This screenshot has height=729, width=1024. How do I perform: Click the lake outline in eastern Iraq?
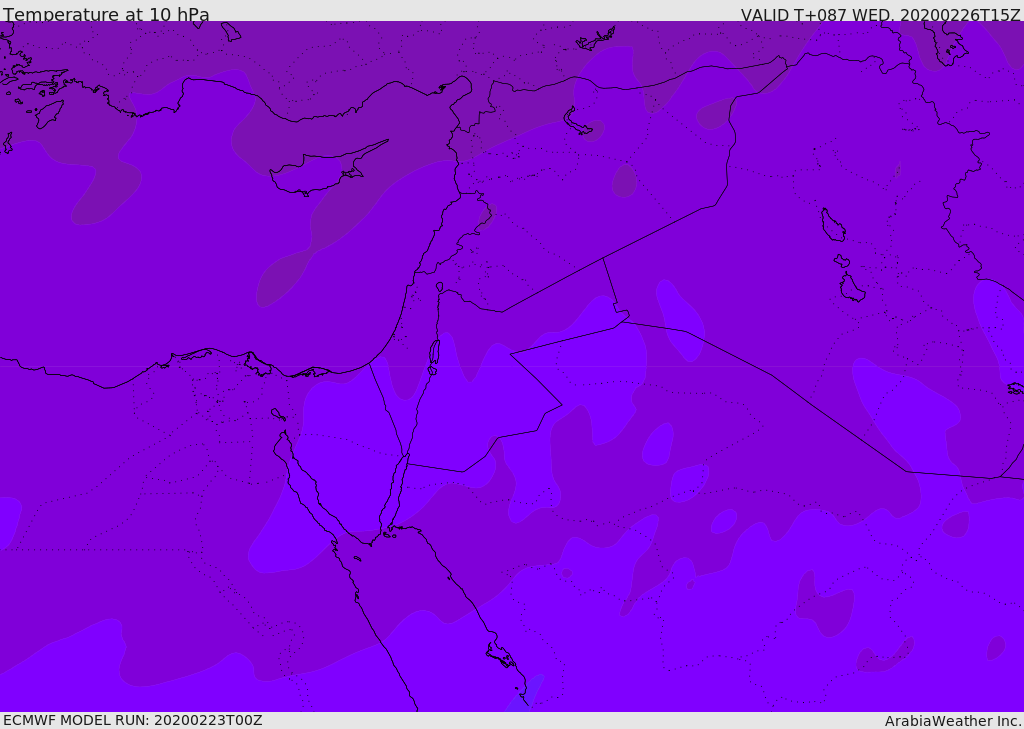pyautogui.click(x=833, y=225)
